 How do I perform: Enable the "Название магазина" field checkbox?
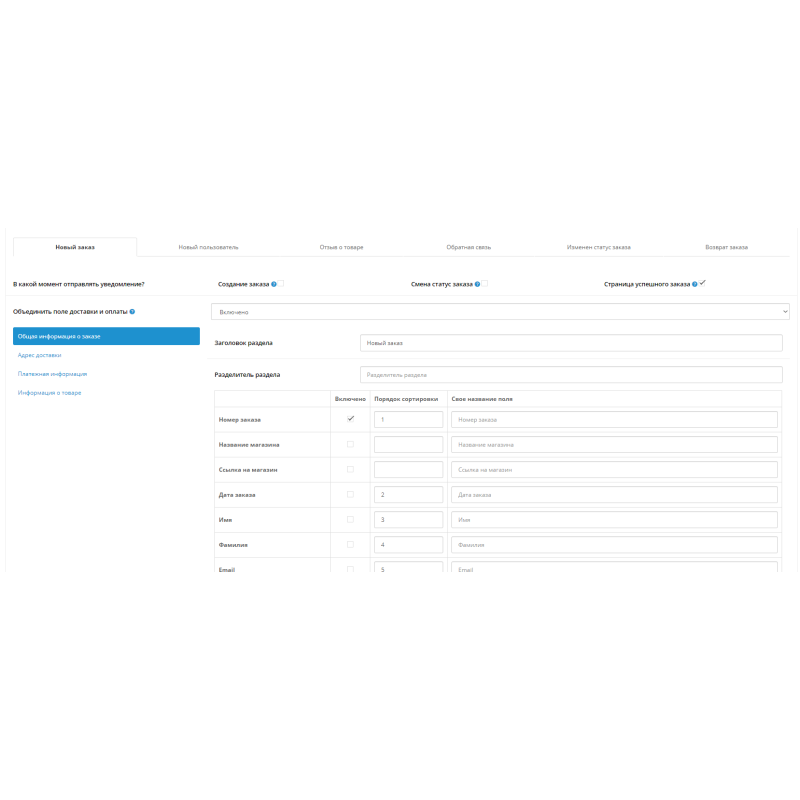click(x=350, y=444)
